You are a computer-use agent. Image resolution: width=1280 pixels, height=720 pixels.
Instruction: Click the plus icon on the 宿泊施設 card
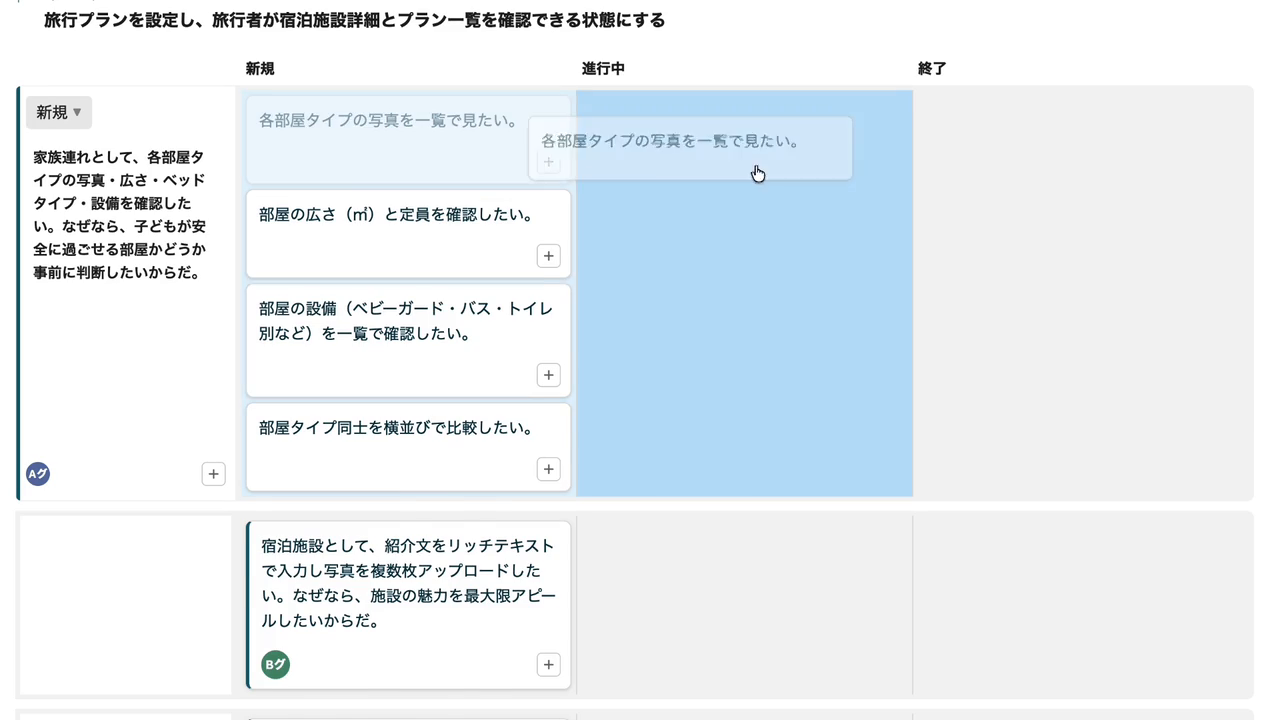coord(548,665)
